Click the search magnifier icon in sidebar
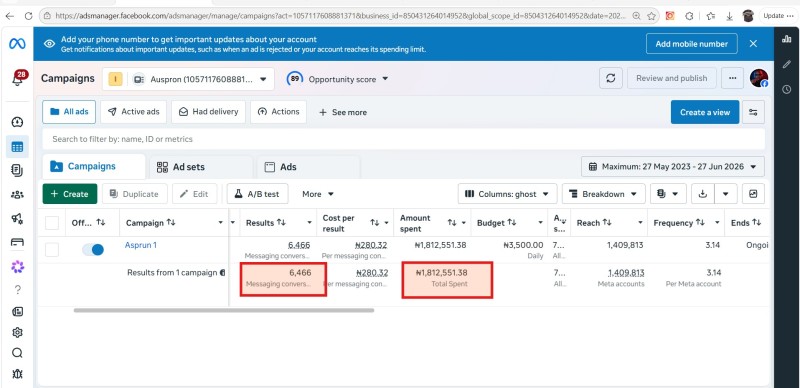The image size is (800, 388). tap(17, 353)
